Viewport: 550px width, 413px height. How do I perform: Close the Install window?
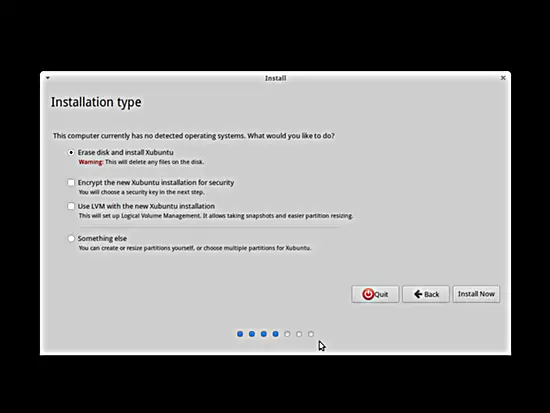click(x=503, y=78)
